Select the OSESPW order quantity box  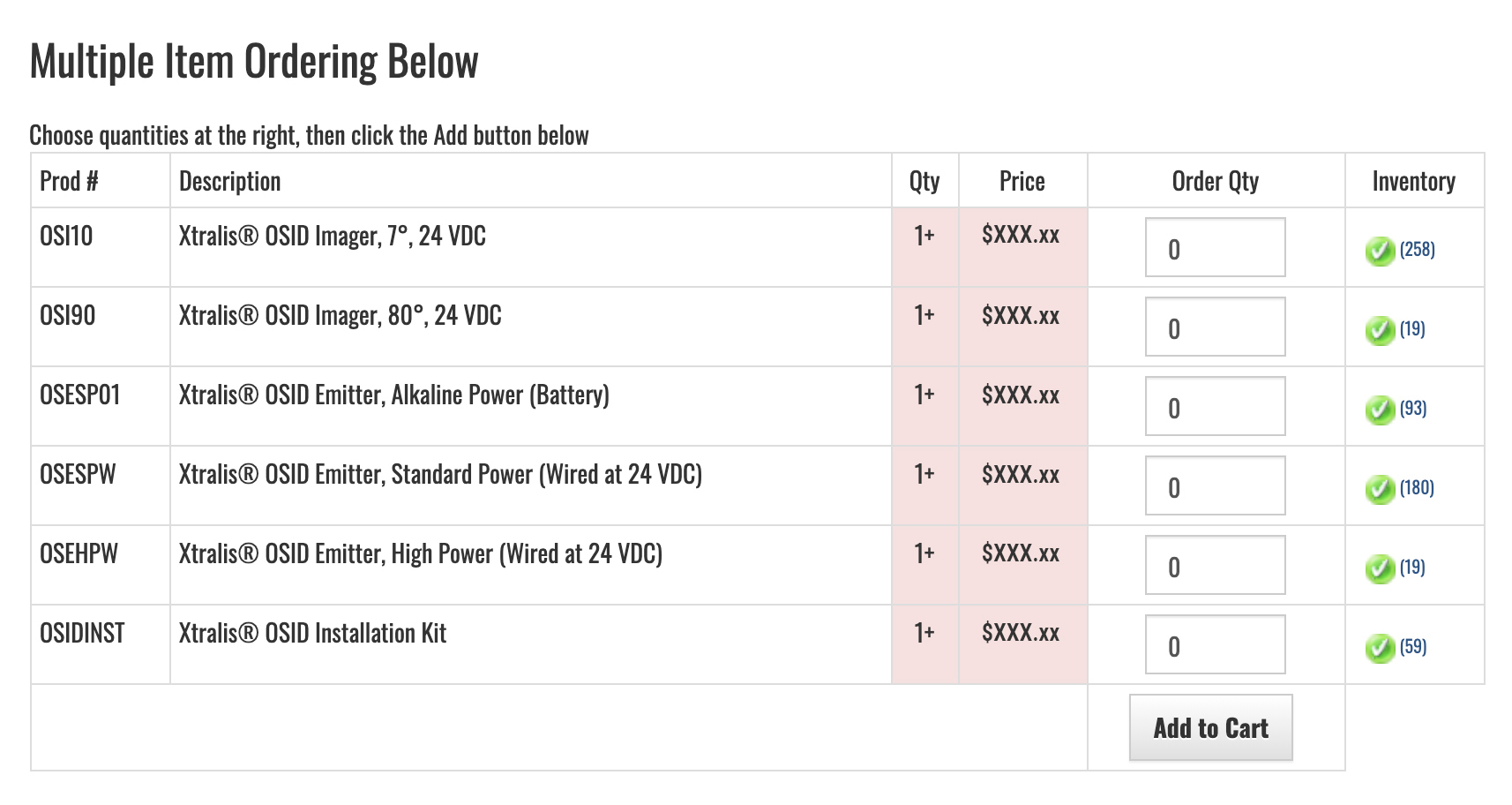click(x=1215, y=485)
